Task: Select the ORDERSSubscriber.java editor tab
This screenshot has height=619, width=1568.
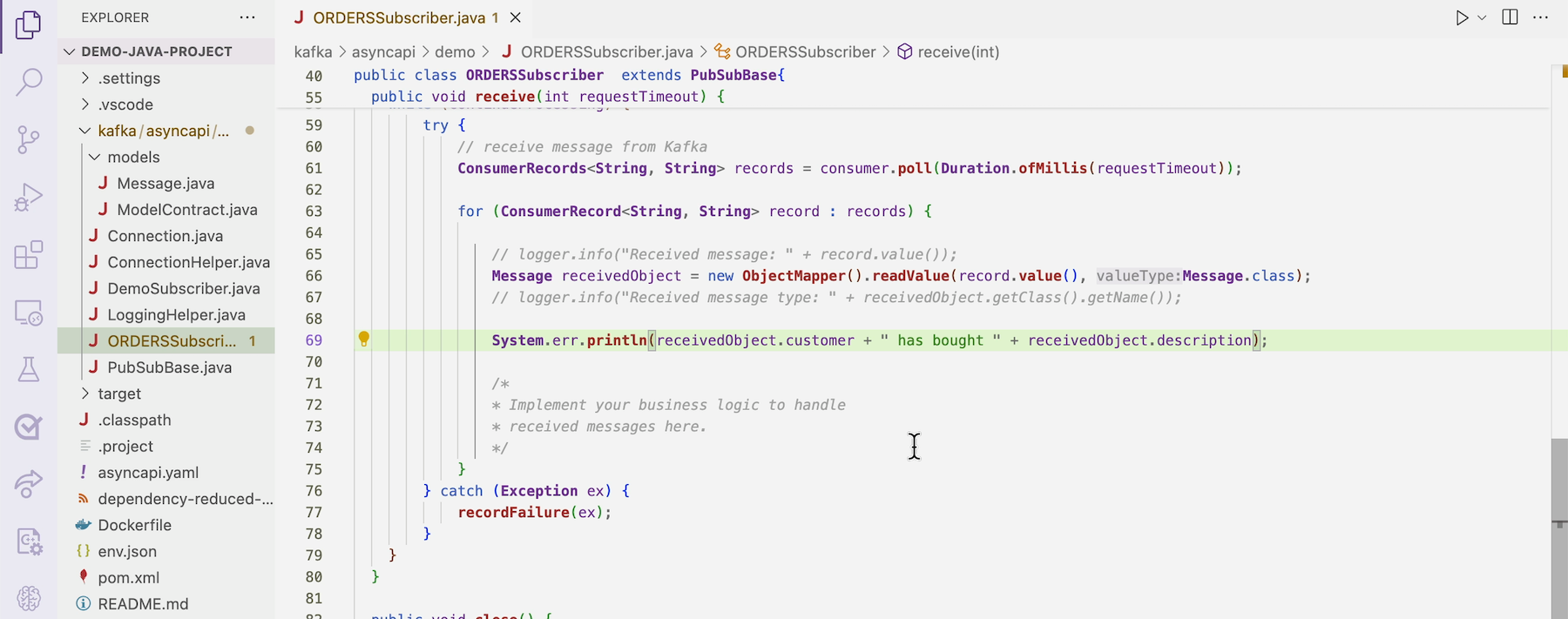Action: 396,17
